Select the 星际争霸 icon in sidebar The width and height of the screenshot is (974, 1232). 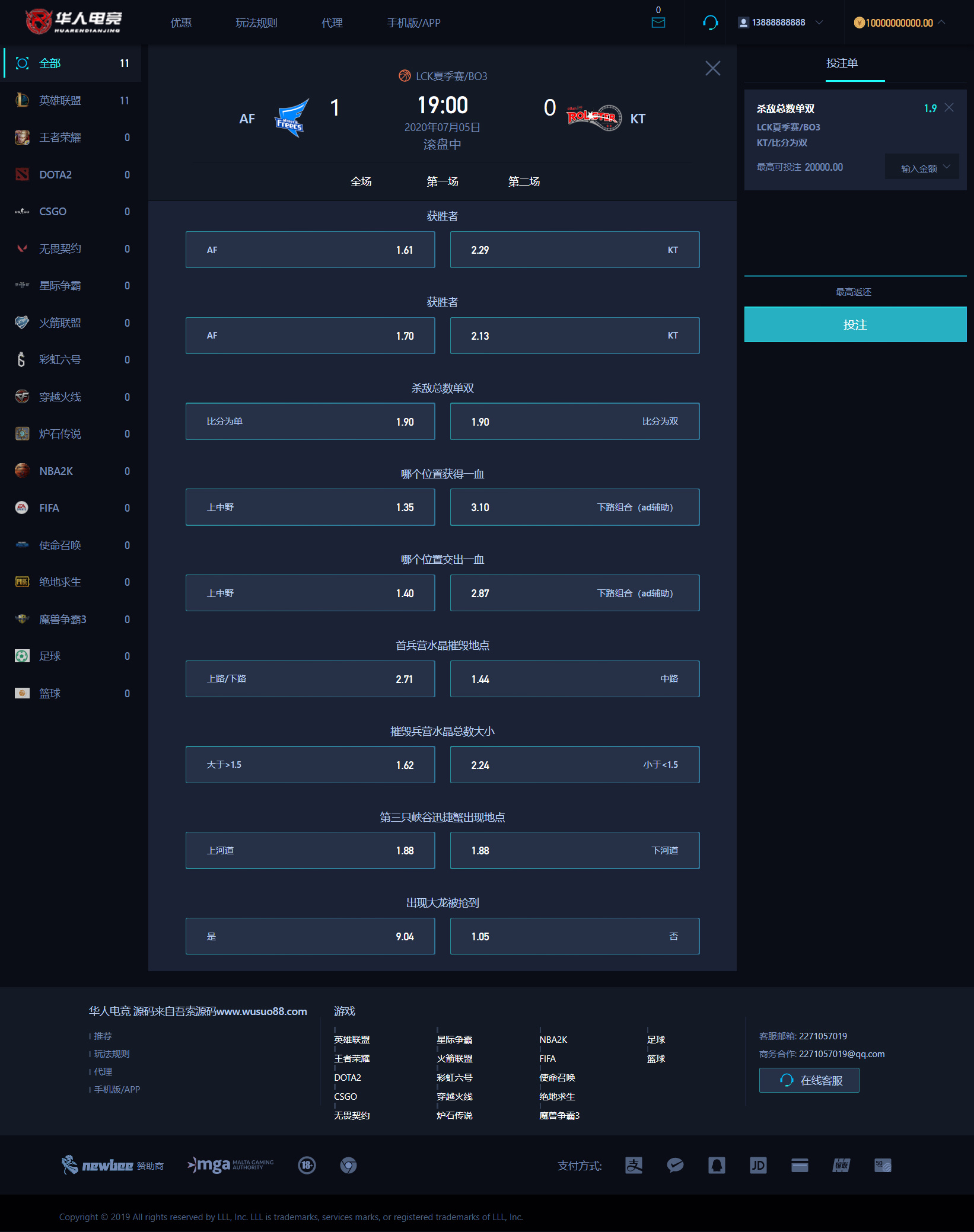point(22,285)
